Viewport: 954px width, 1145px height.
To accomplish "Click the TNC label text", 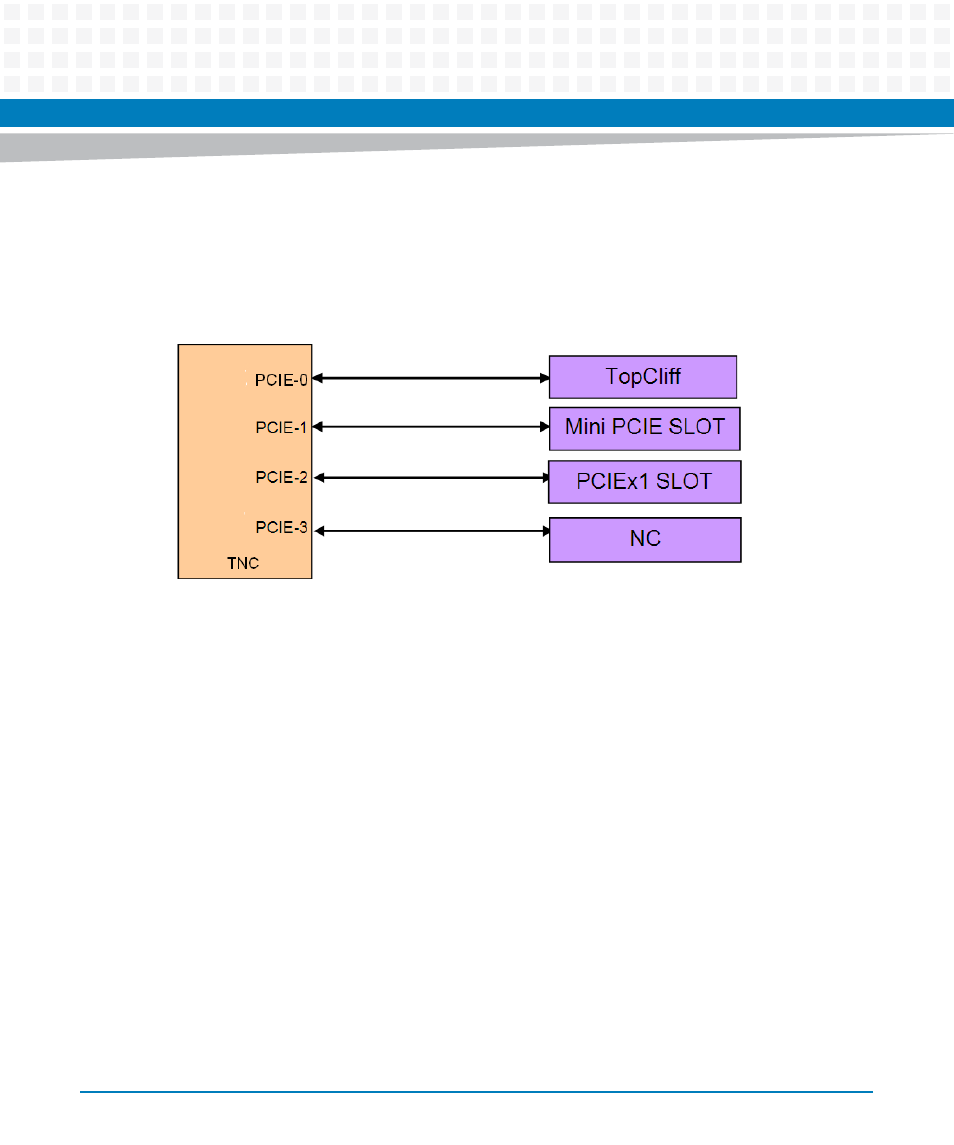I will coord(243,563).
